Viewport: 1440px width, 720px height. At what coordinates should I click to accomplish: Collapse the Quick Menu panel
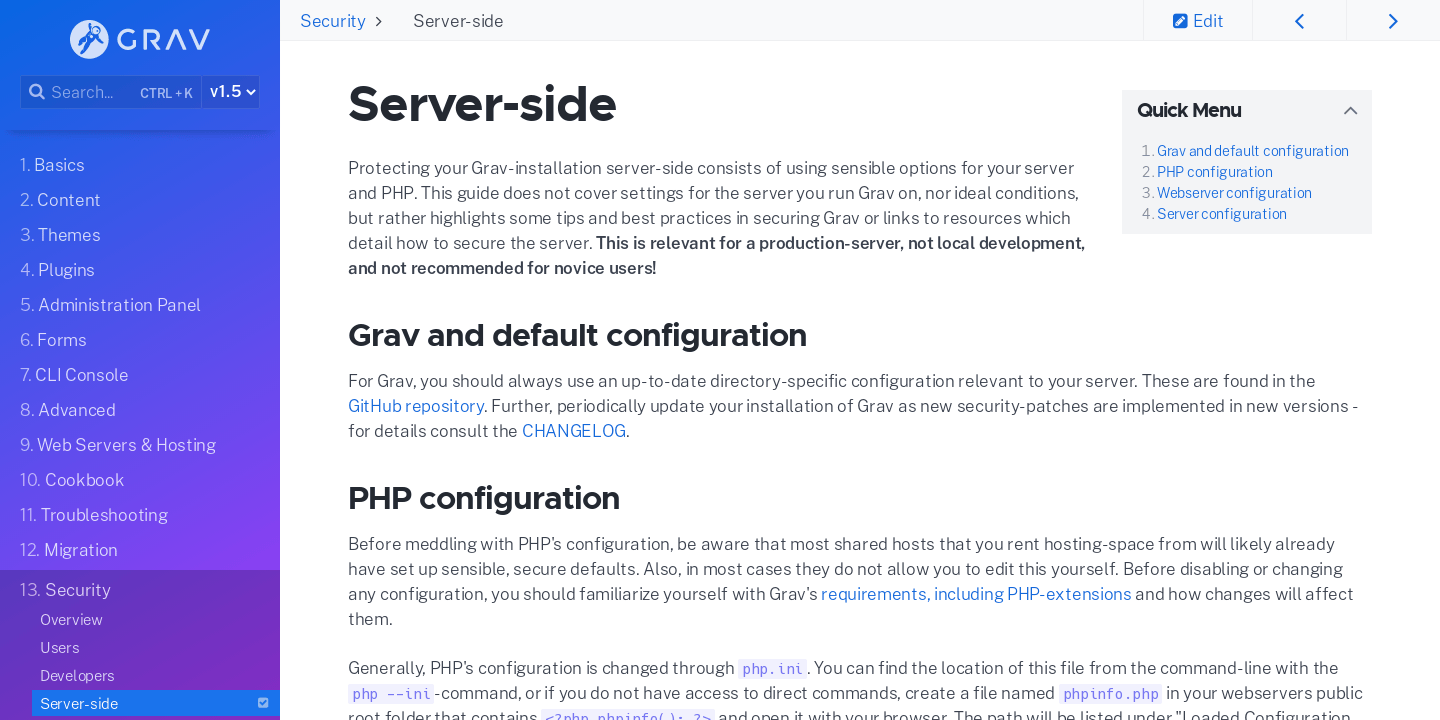tap(1350, 110)
